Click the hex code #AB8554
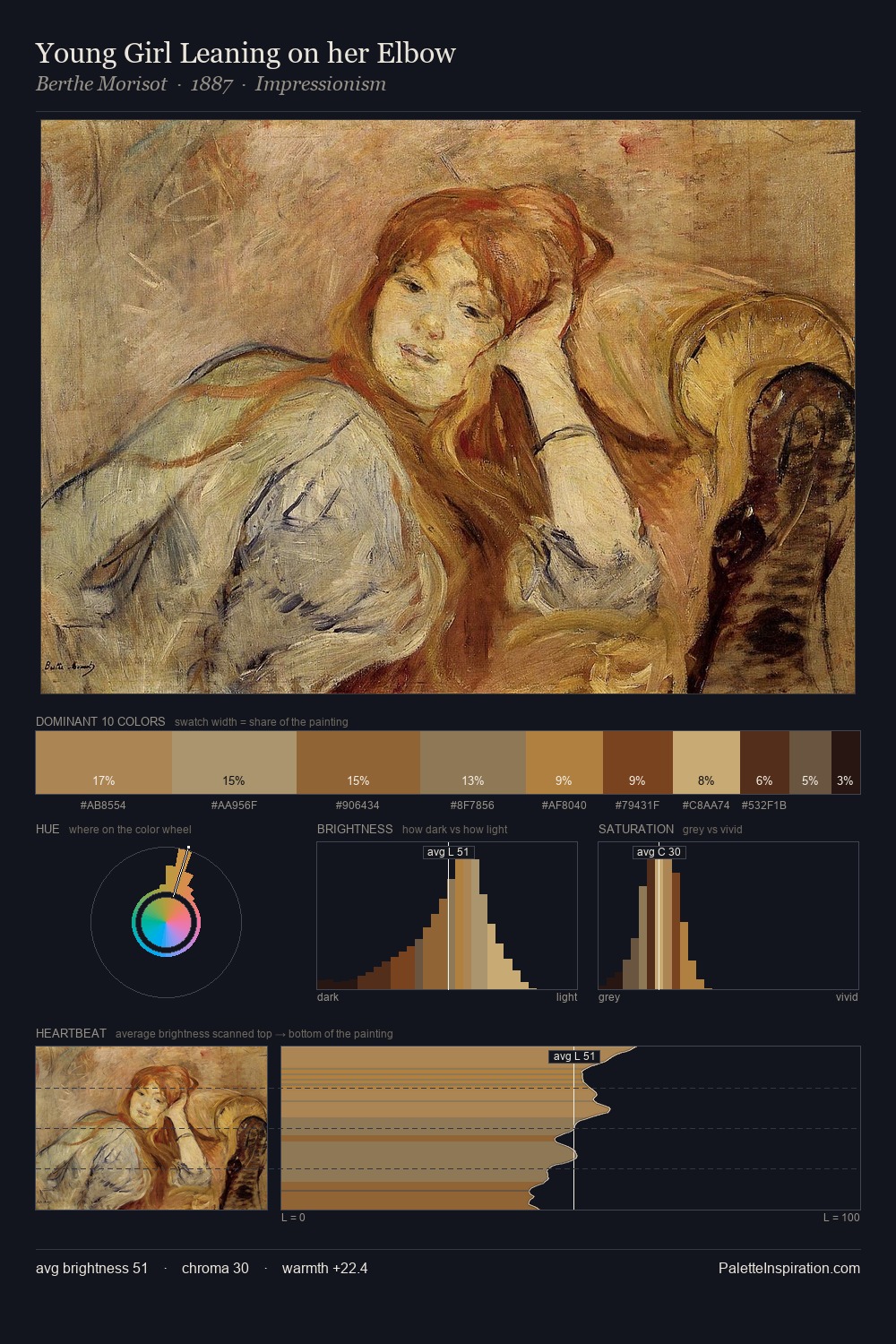This screenshot has width=896, height=1344. point(103,806)
